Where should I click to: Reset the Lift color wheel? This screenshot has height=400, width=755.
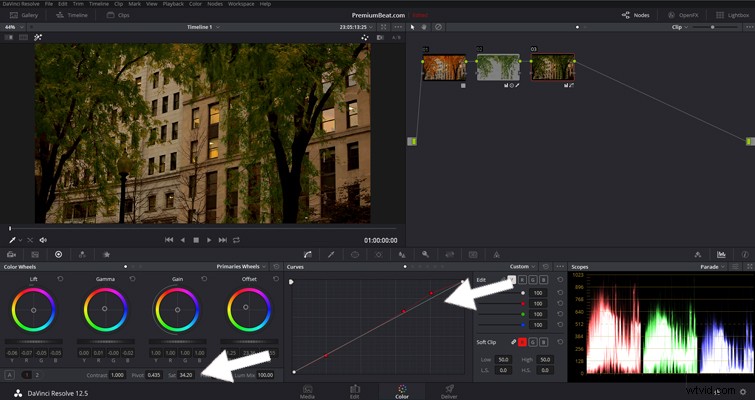60,279
